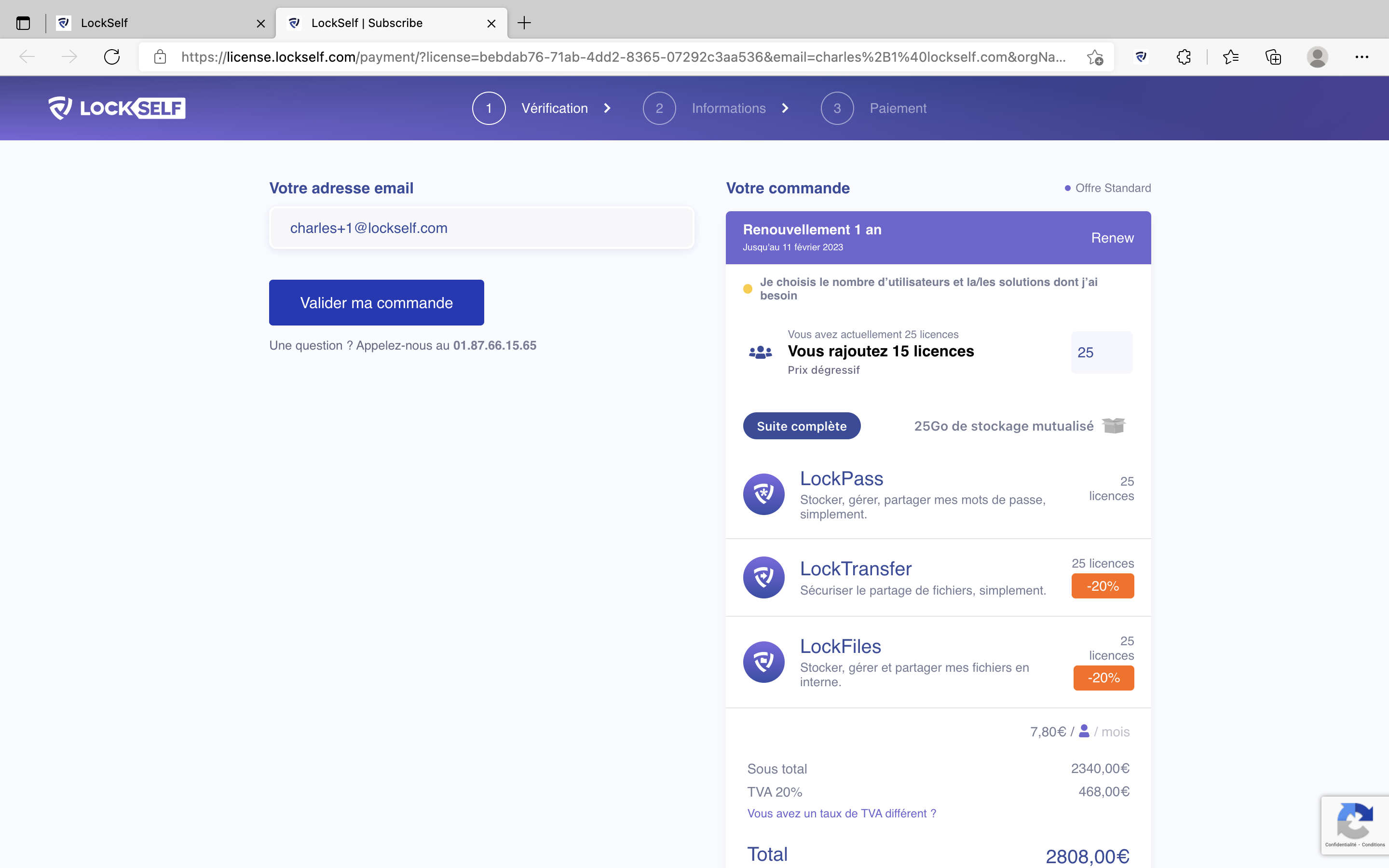The width and height of the screenshot is (1389, 868).
Task: Toggle the Suite complète pill
Action: (801, 426)
